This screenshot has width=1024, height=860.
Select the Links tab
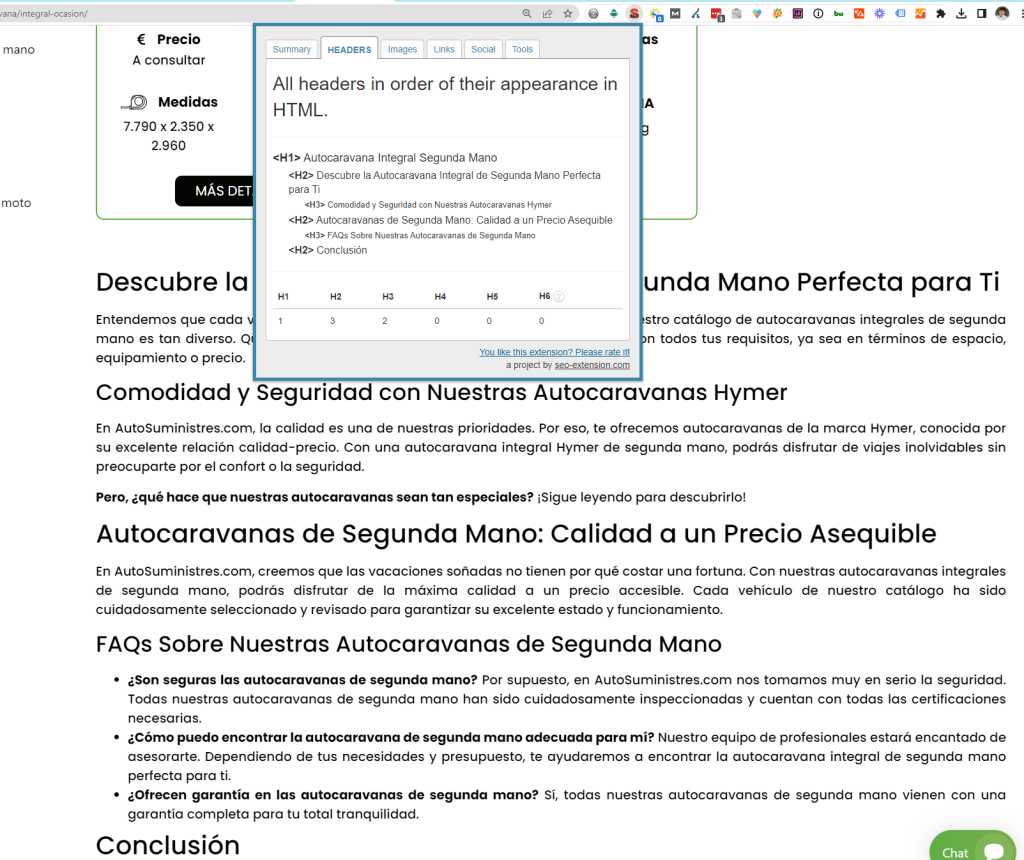[444, 49]
